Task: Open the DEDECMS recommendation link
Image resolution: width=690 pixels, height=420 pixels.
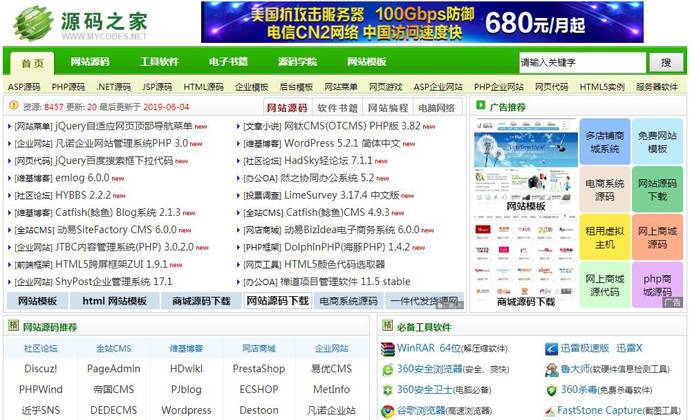Action: click(114, 410)
